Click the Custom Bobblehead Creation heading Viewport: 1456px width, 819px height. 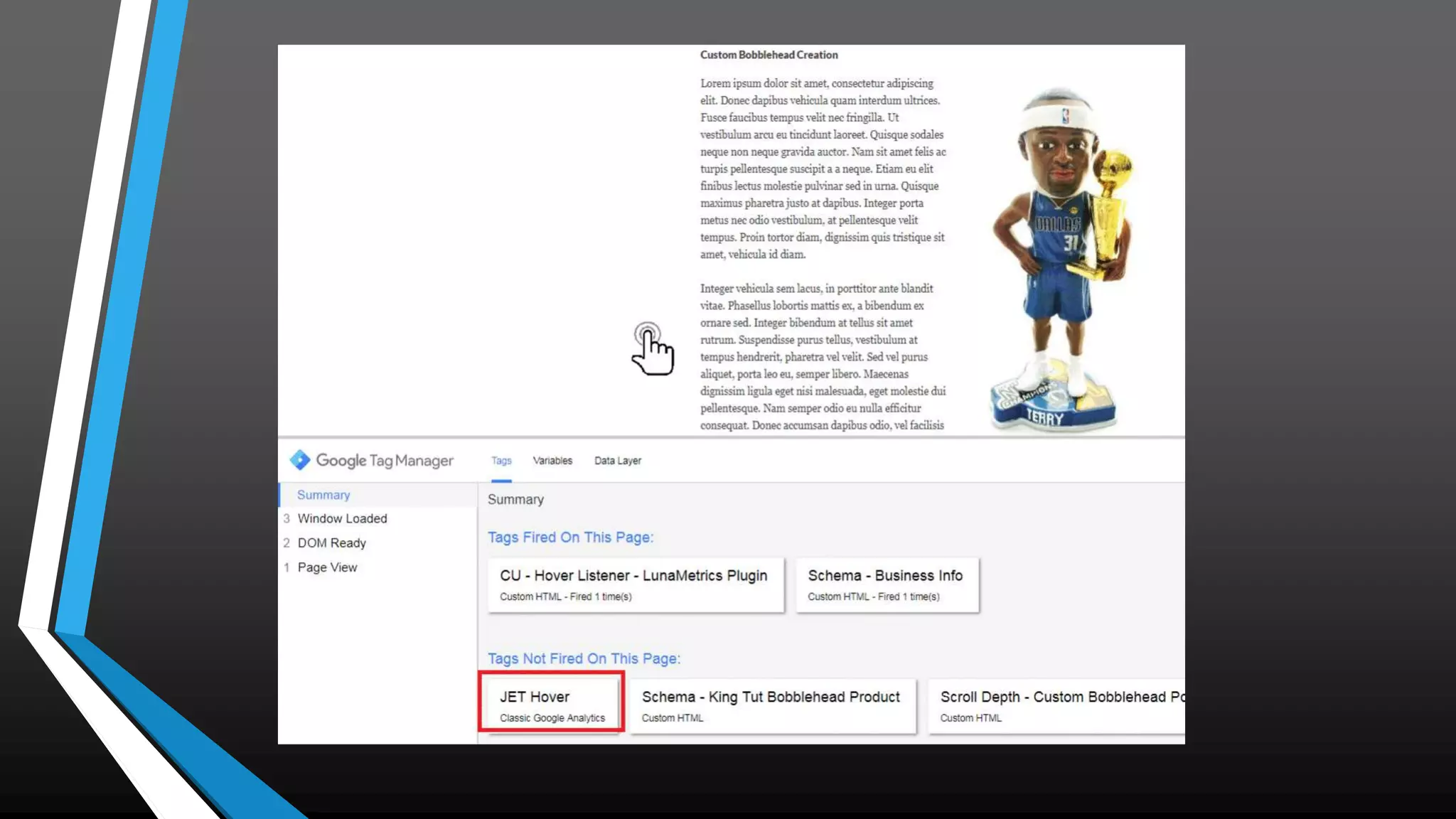tap(769, 55)
